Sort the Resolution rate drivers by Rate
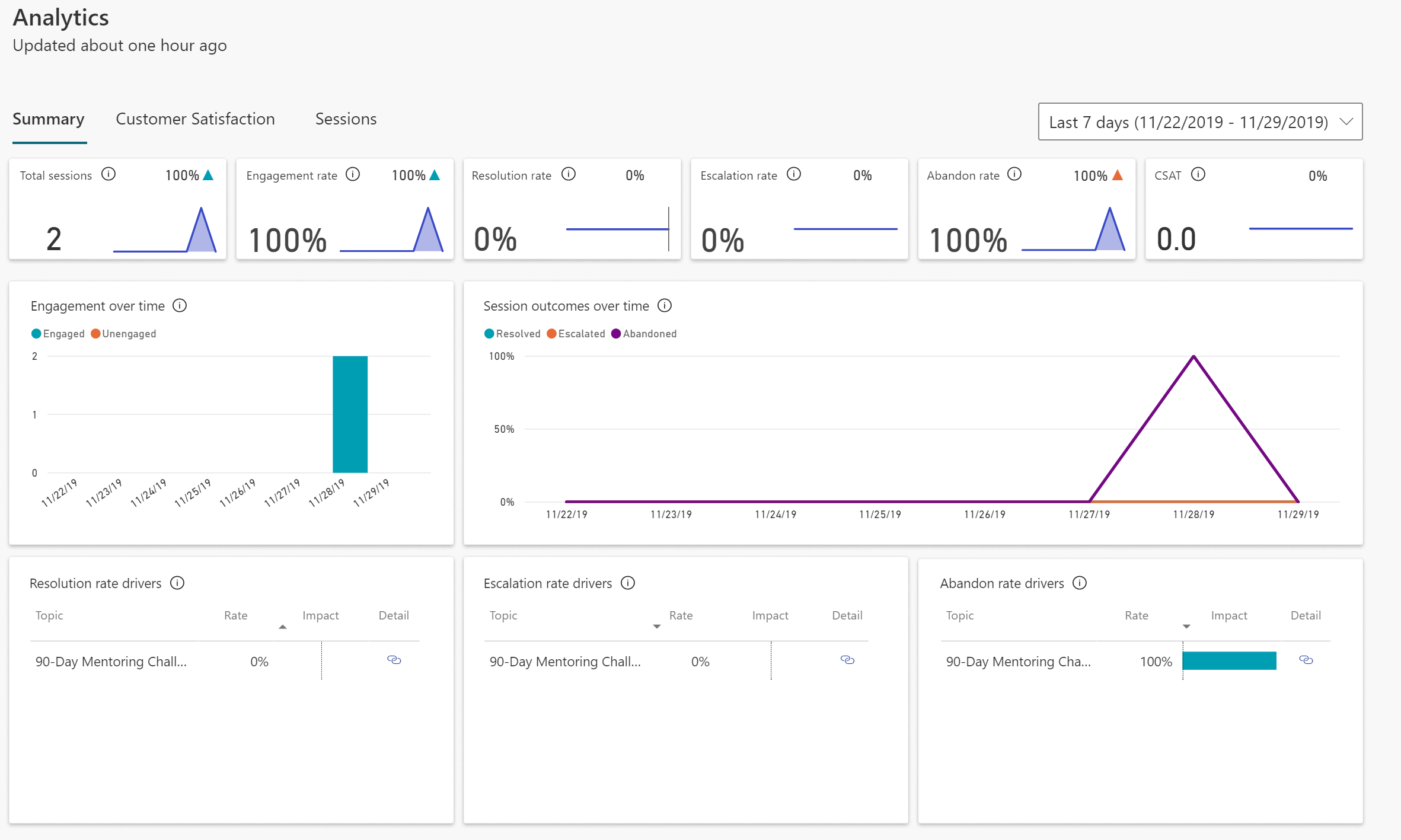1401x840 pixels. pos(236,615)
